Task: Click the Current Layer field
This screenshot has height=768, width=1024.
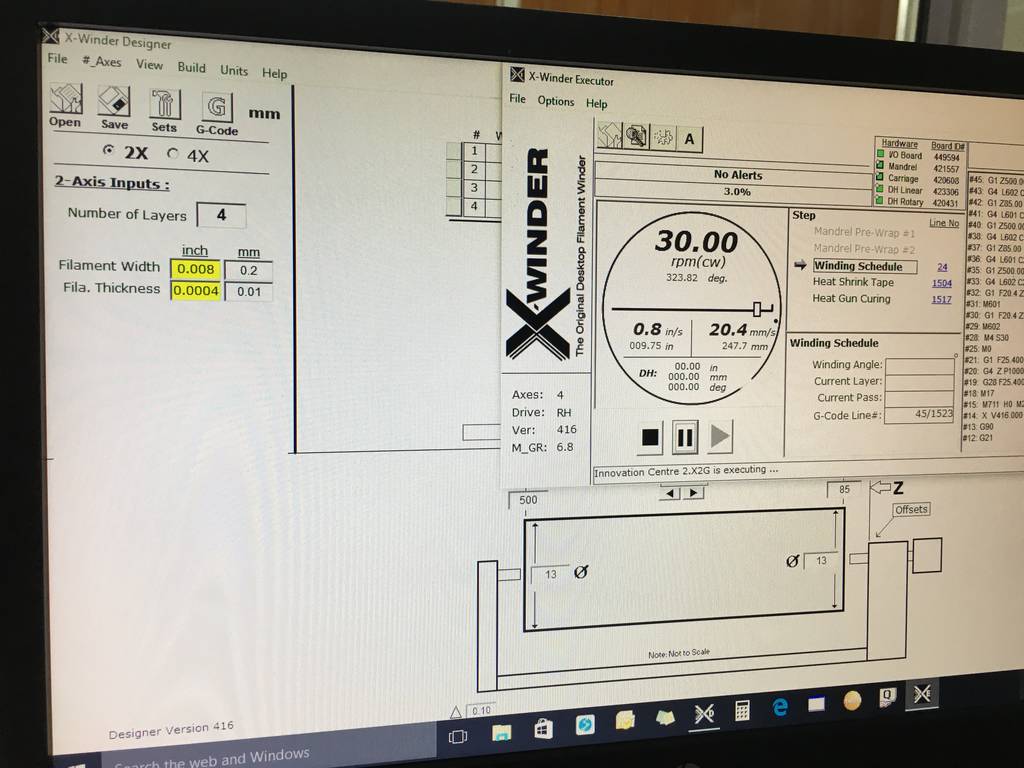Action: [920, 382]
